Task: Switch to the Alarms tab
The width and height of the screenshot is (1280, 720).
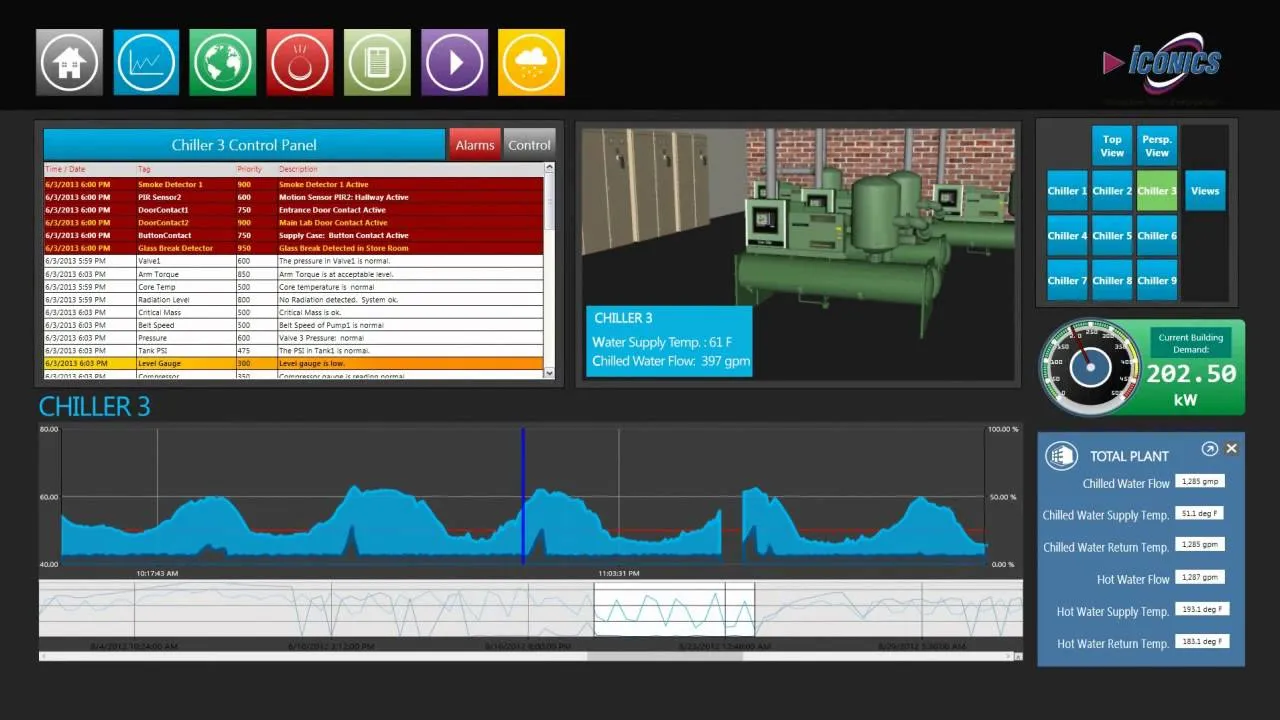Action: [x=475, y=145]
